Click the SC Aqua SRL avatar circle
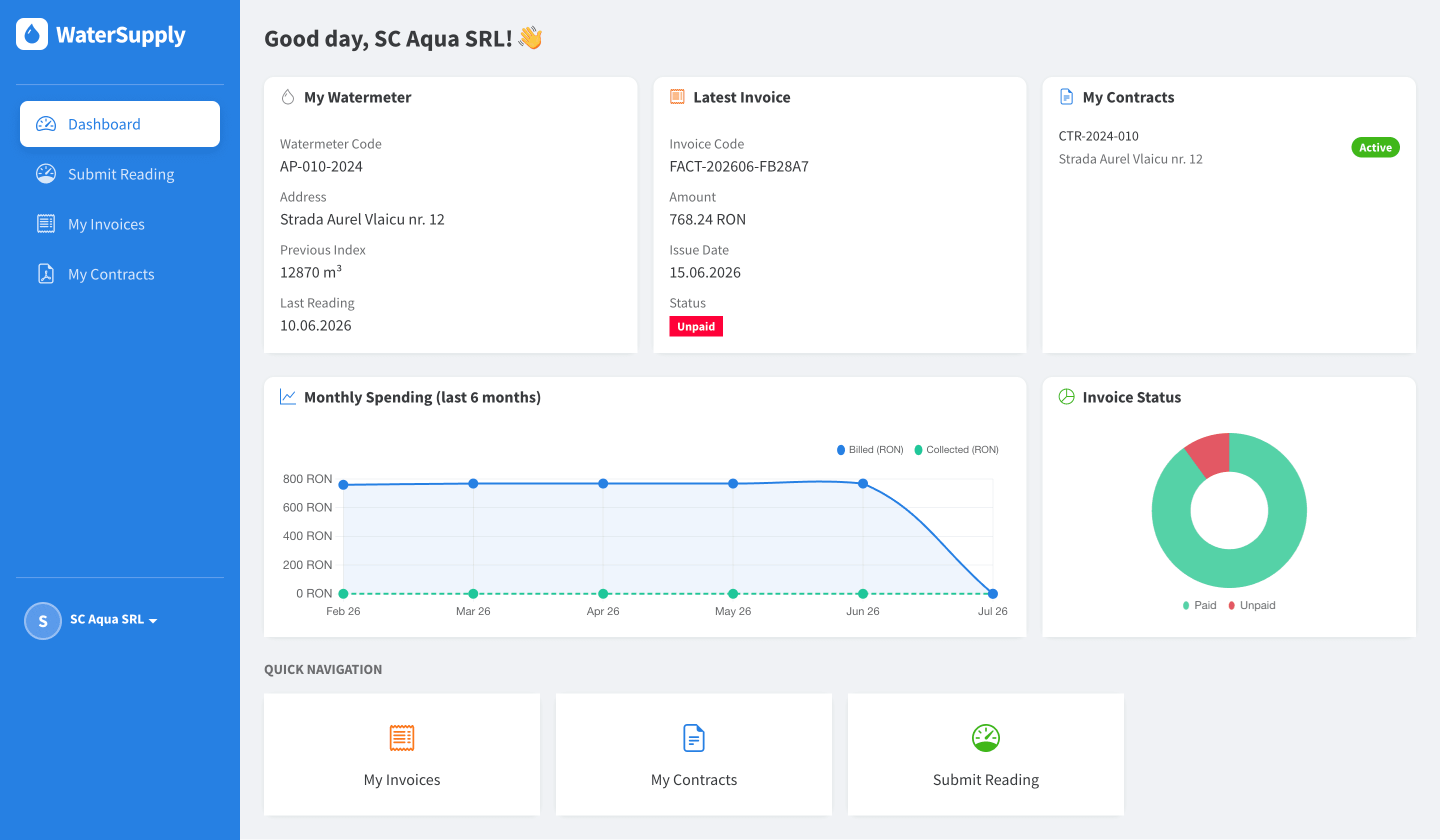The image size is (1440, 840). [43, 620]
